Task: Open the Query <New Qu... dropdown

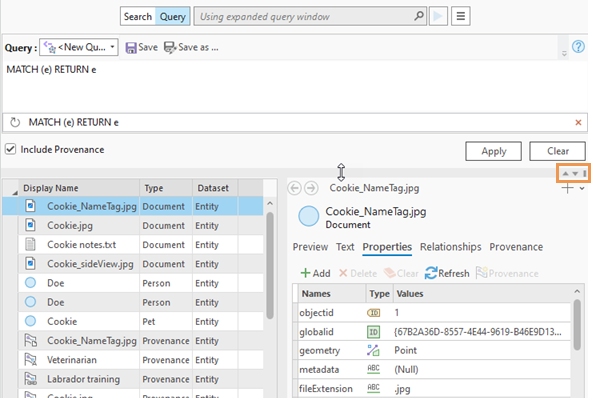Action: (x=79, y=47)
